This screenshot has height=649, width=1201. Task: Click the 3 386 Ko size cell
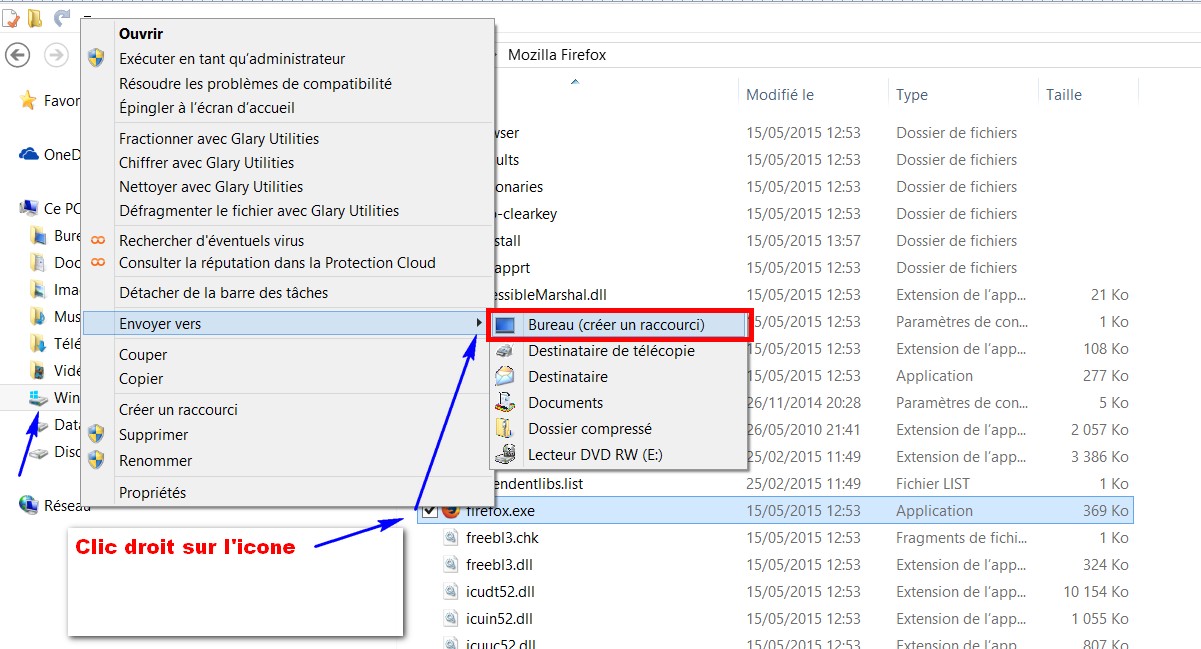(1098, 457)
